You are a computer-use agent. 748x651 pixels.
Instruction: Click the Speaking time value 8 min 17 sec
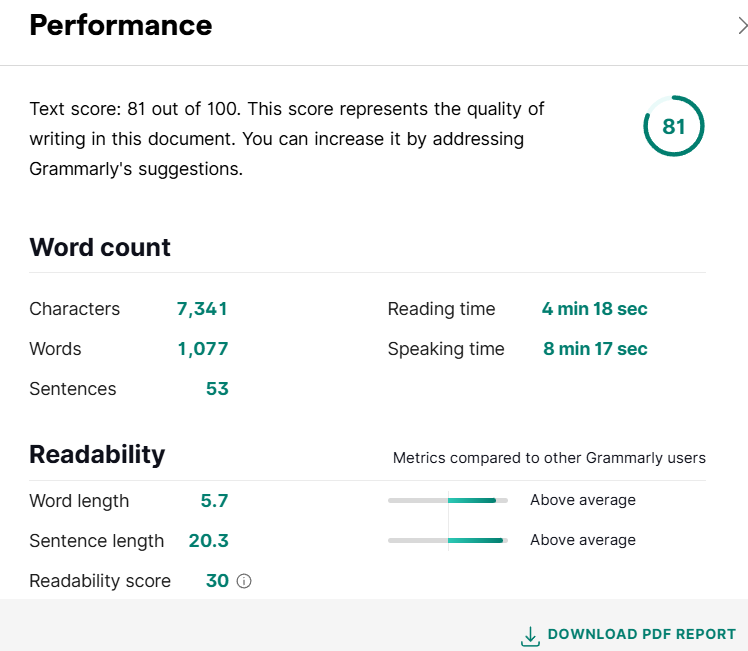click(x=594, y=349)
